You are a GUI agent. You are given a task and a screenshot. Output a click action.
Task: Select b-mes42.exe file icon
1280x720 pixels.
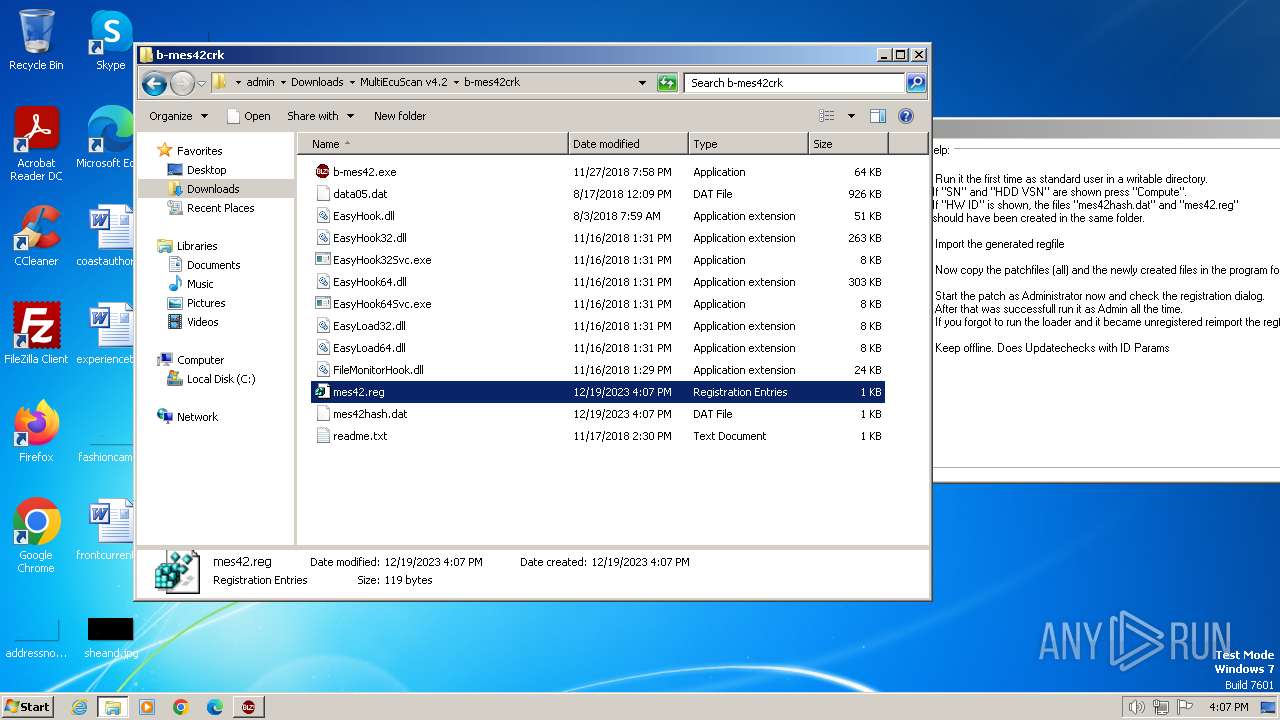tap(323, 172)
